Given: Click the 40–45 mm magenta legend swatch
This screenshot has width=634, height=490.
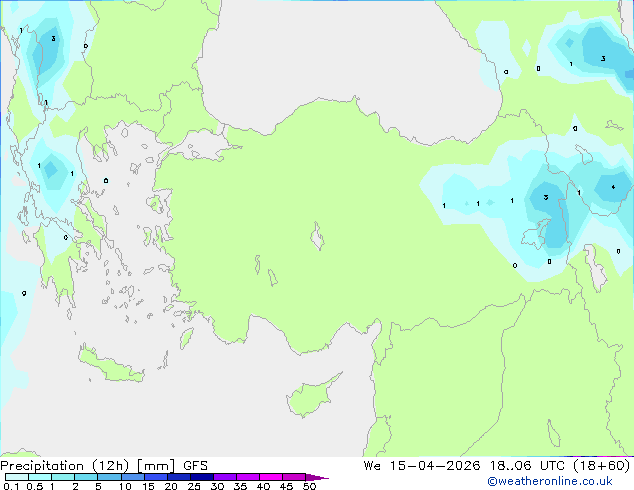Looking at the screenshot, I should coord(271,477).
